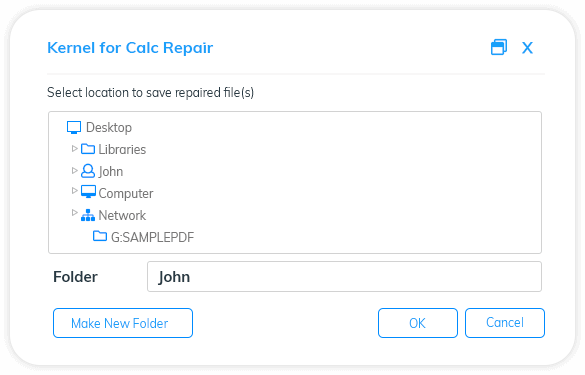Click the Cancel button

[505, 323]
